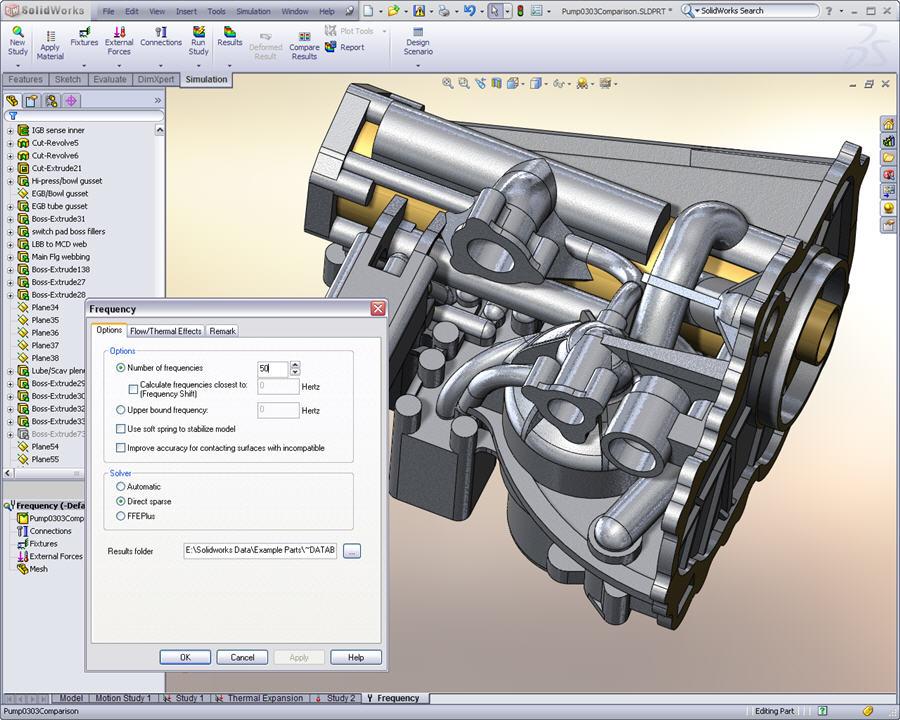Open the Design Scenario dropdown arrow
This screenshot has width=900, height=720.
click(418, 65)
